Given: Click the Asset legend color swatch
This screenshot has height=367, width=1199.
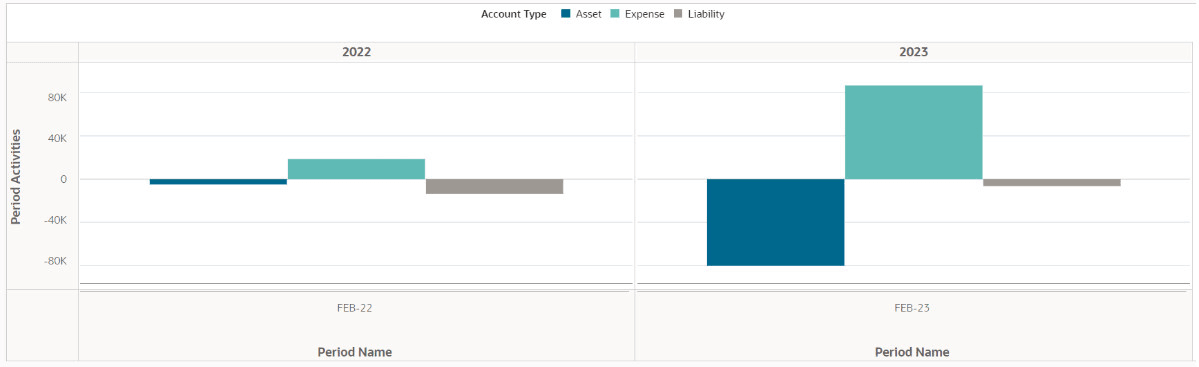Looking at the screenshot, I should [x=566, y=14].
